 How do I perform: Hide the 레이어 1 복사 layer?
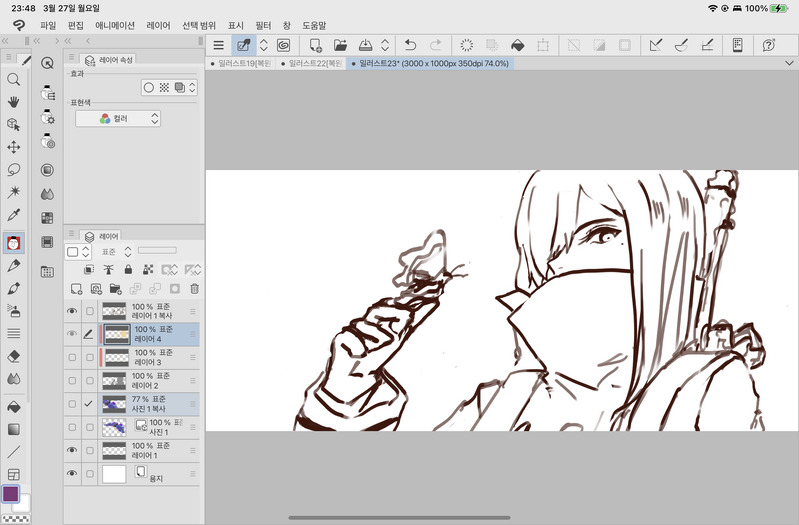click(x=72, y=311)
